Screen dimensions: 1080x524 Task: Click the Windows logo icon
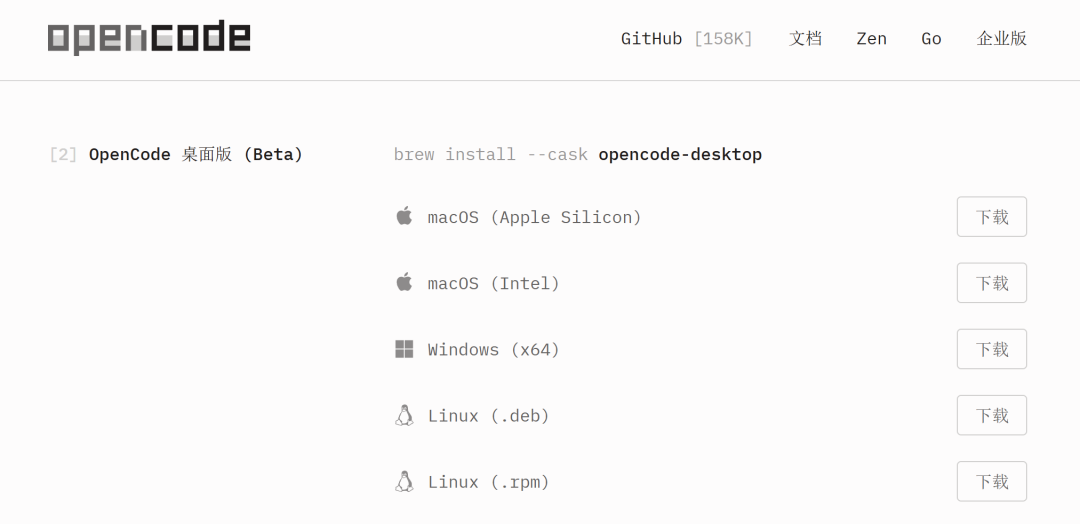click(x=404, y=349)
